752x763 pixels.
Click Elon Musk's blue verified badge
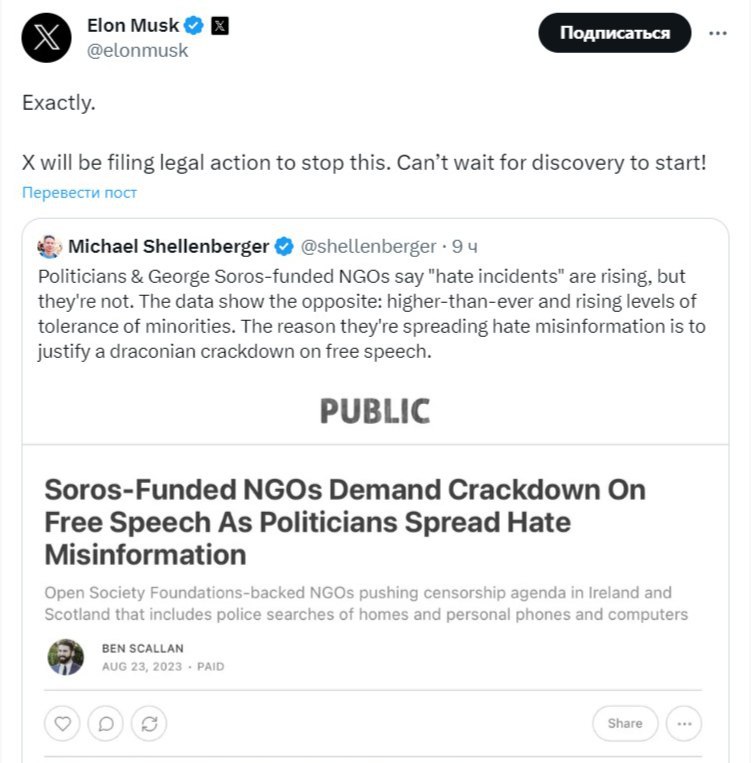pyautogui.click(x=193, y=26)
